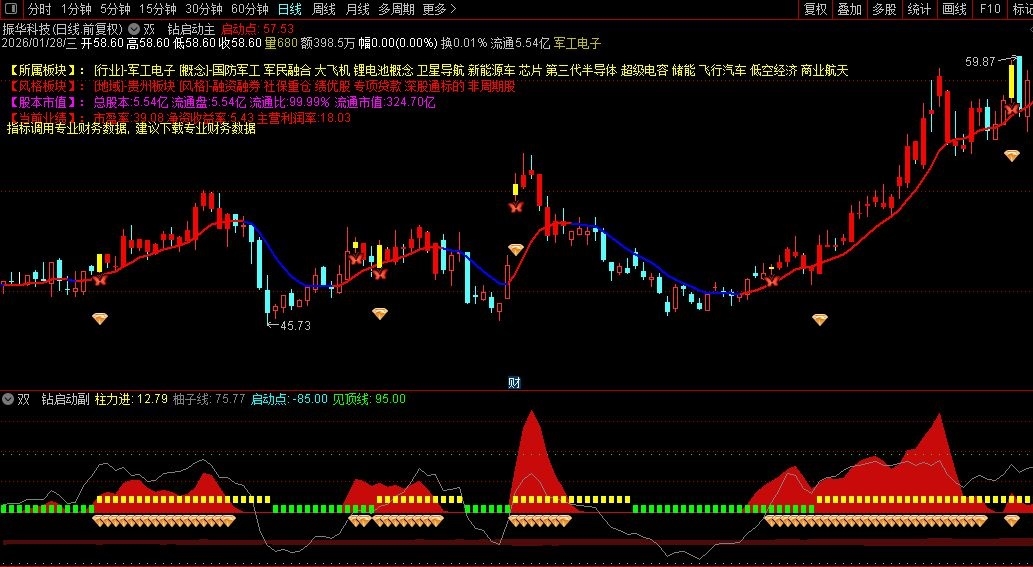Open the 多周期 multi-period view

[x=397, y=9]
